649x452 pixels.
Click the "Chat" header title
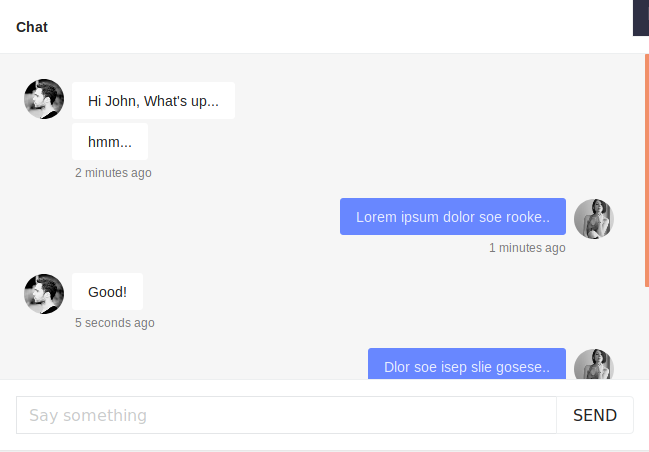pos(32,27)
